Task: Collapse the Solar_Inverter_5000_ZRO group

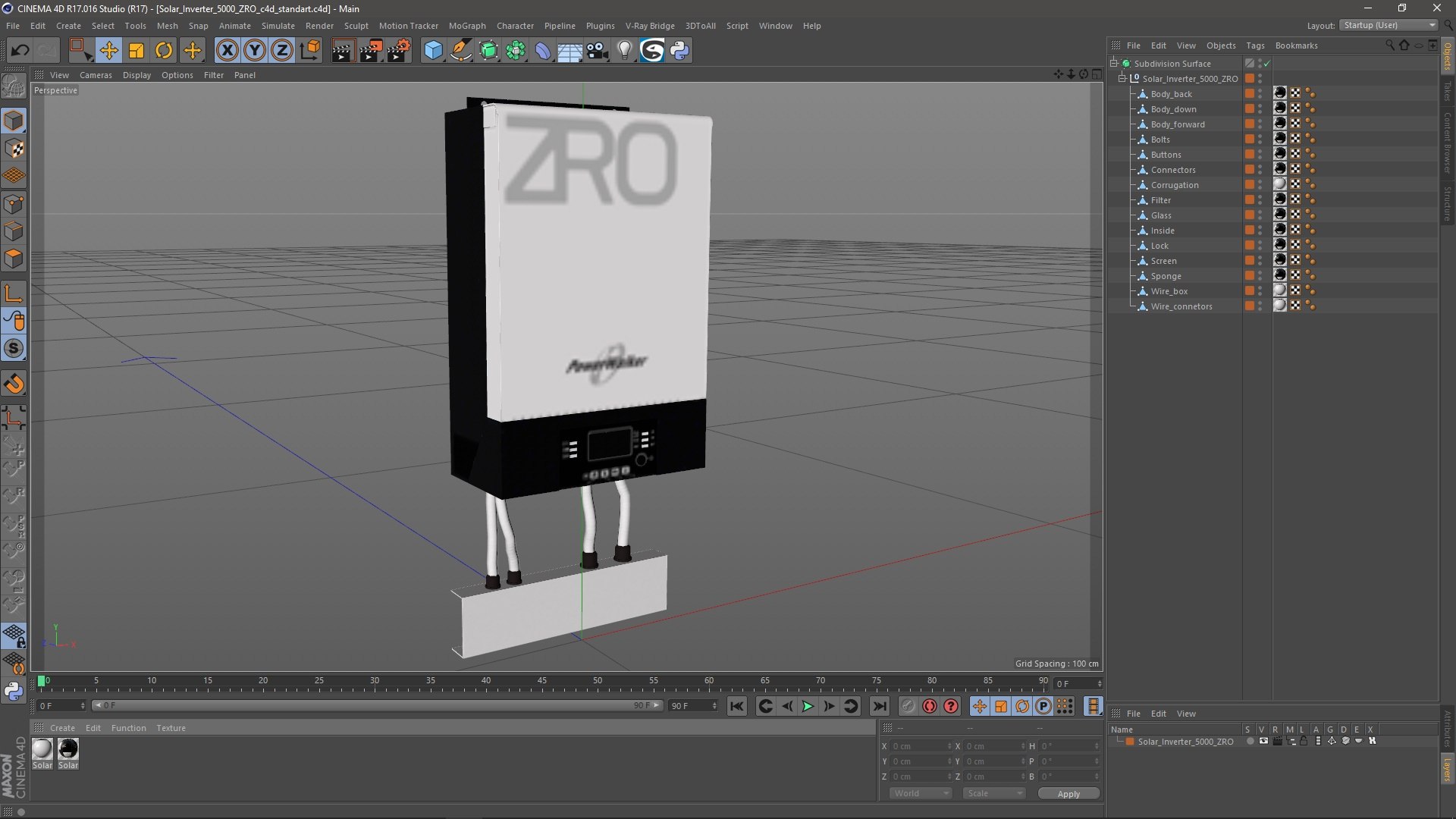Action: click(x=1122, y=78)
